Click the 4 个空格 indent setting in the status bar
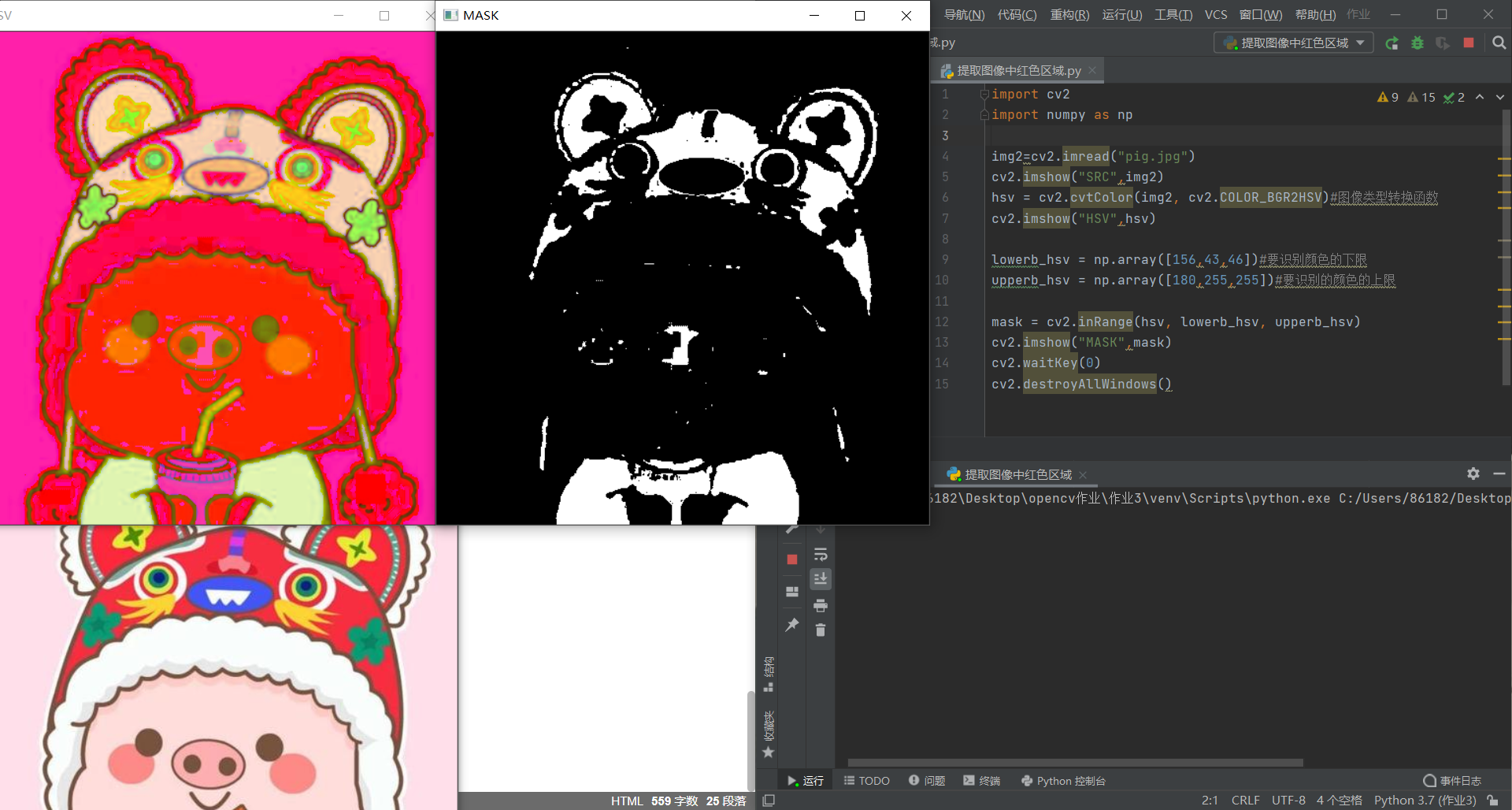Screen dimensions: 1512x810 point(1339,800)
